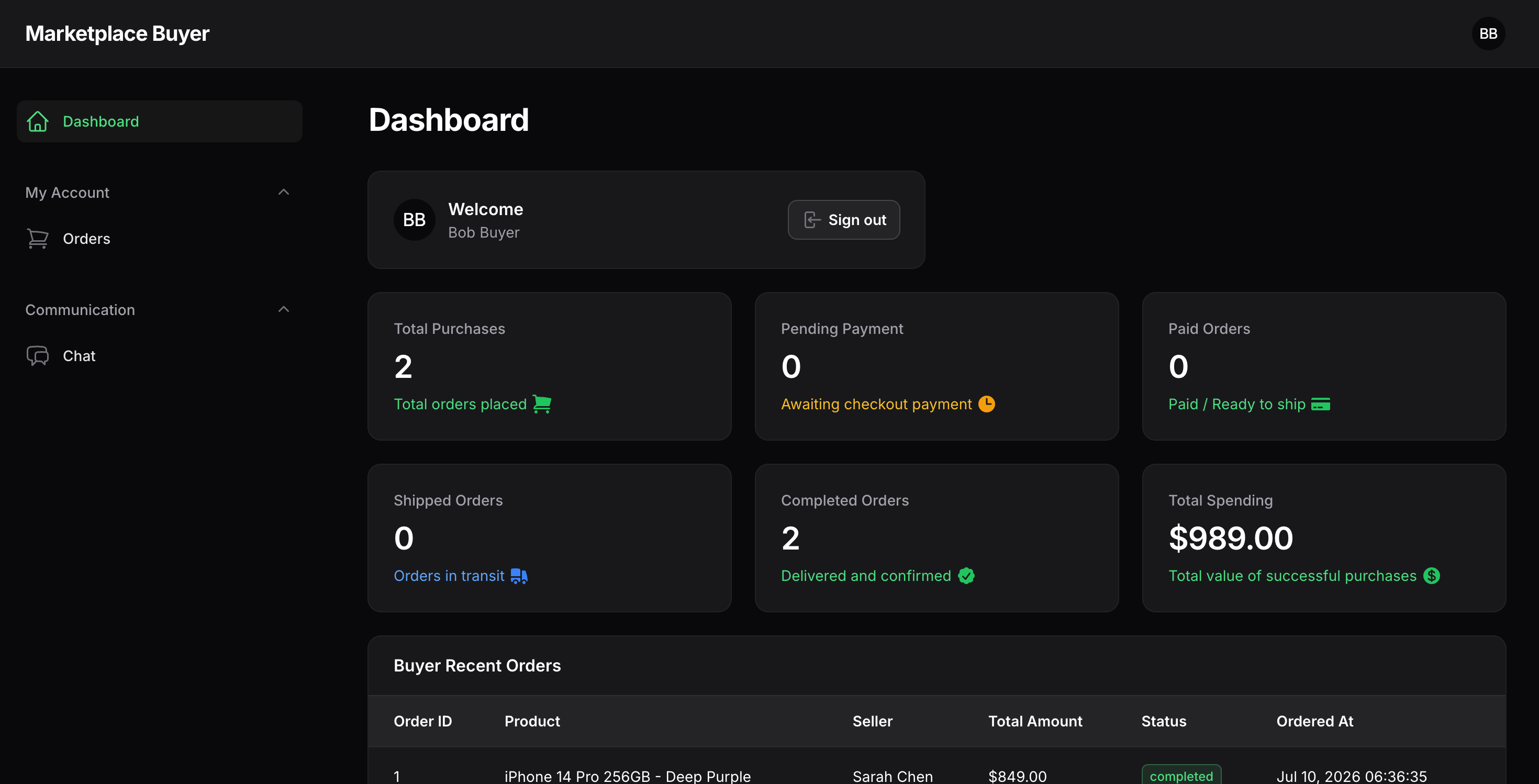Click the green cart icon under Total Purchases
Viewport: 1539px width, 784px height.
(542, 404)
